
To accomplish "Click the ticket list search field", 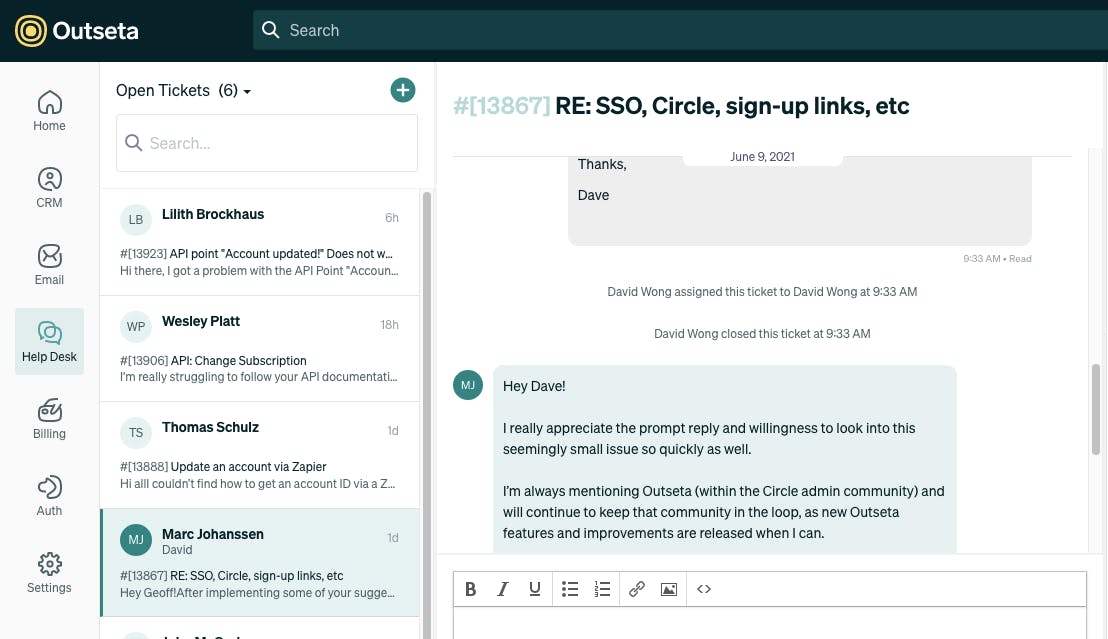I will (266, 143).
